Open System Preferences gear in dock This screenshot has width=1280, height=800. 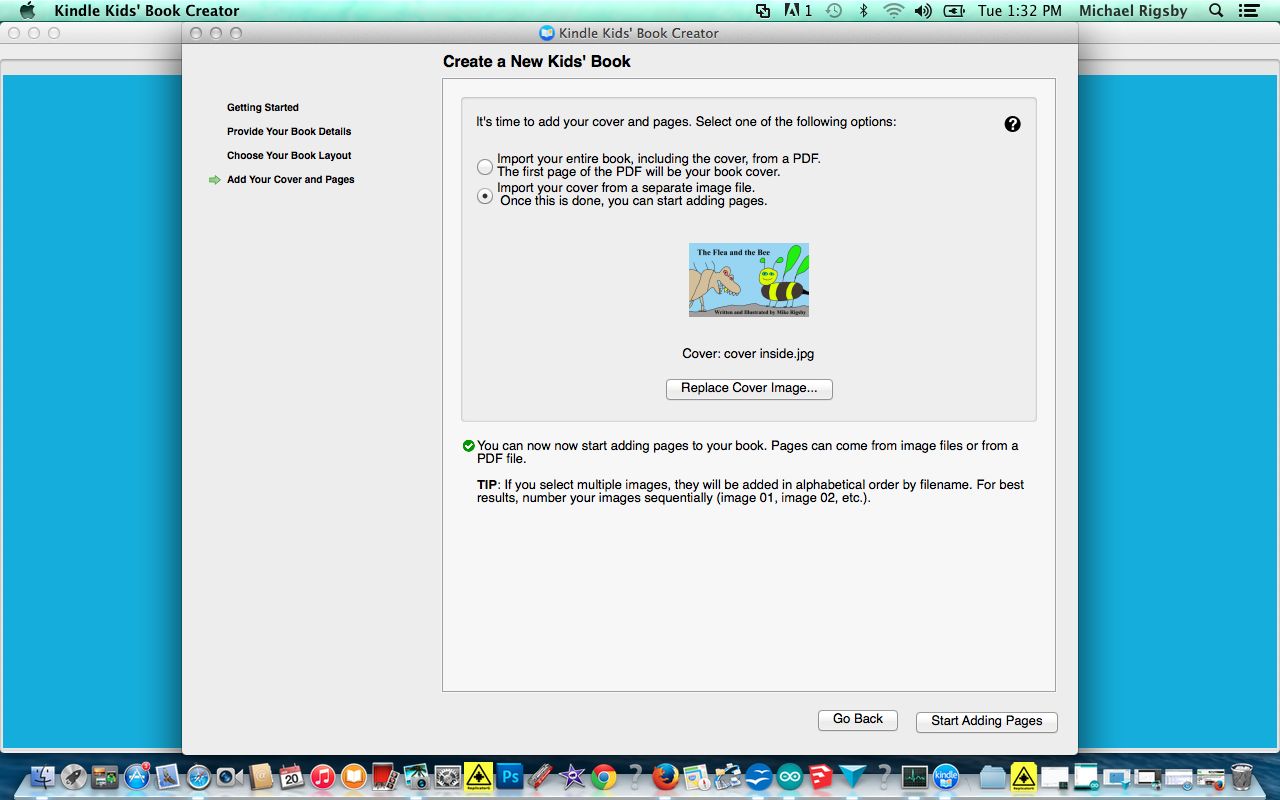[447, 776]
